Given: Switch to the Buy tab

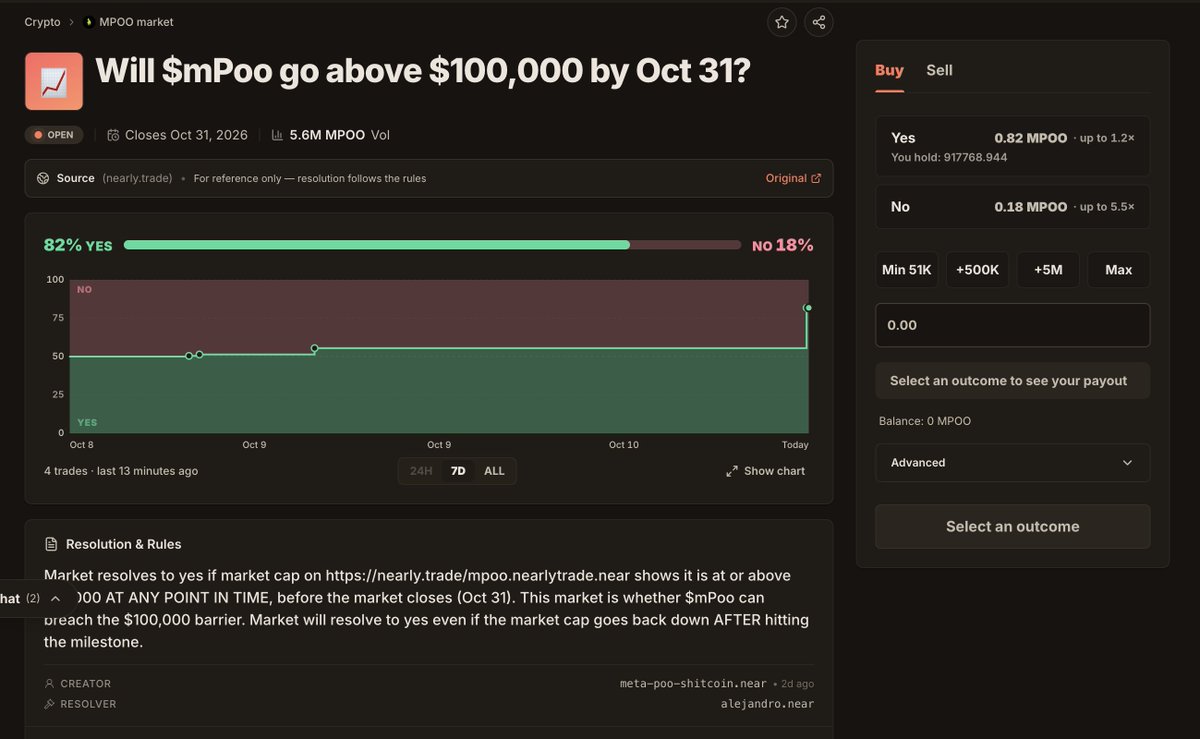Looking at the screenshot, I should (x=889, y=70).
